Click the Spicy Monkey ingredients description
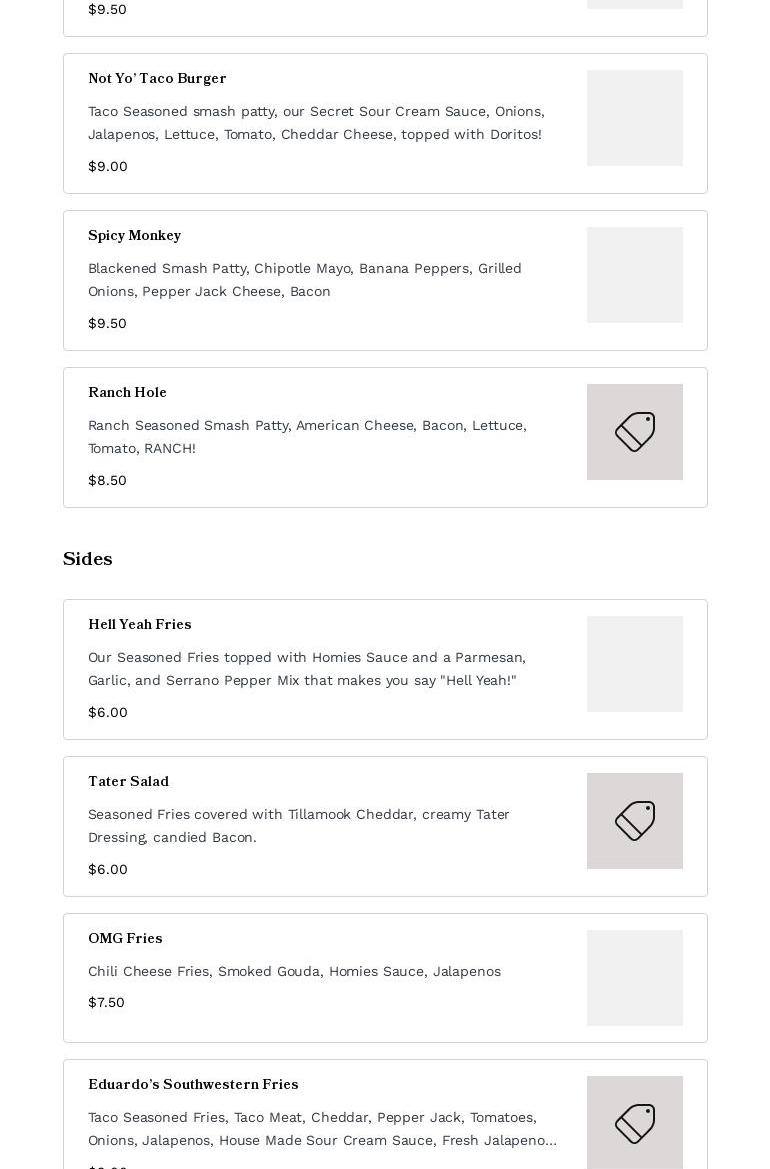Viewport: 770px width, 1169px height. pos(305,279)
